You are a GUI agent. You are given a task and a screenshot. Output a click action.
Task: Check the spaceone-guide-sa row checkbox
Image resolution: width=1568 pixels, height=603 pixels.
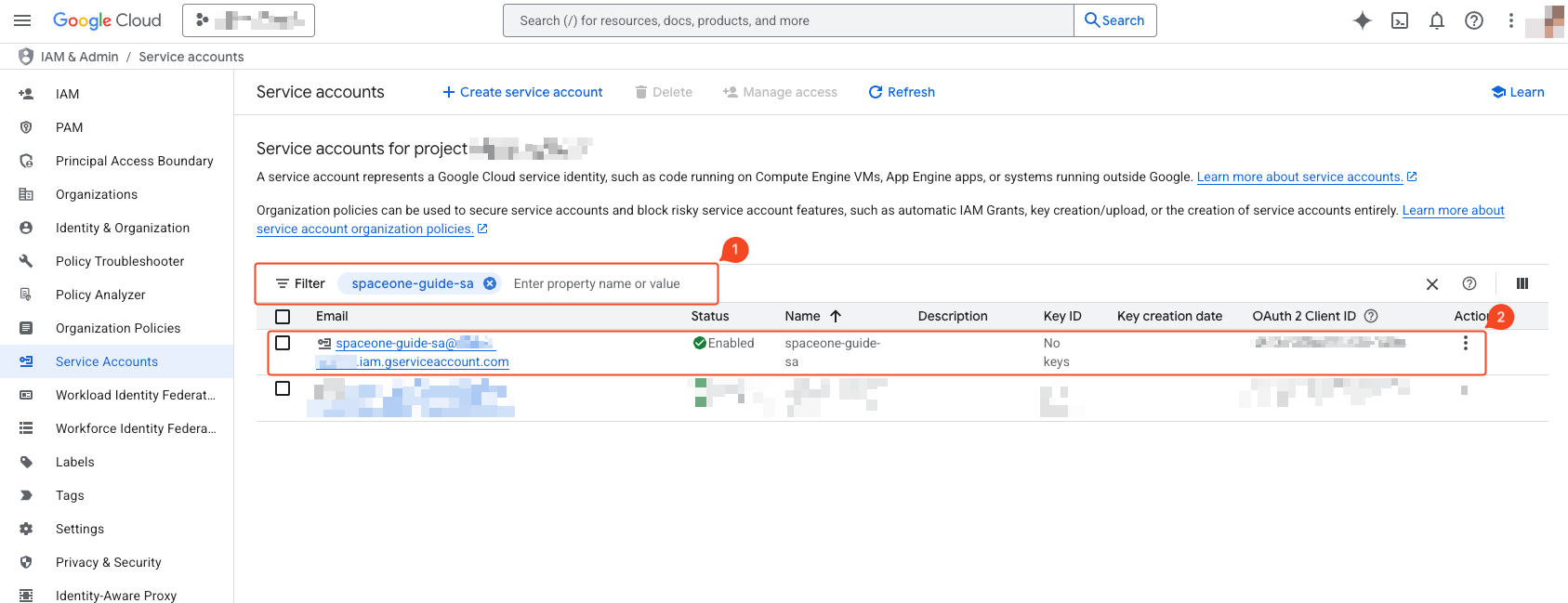283,343
